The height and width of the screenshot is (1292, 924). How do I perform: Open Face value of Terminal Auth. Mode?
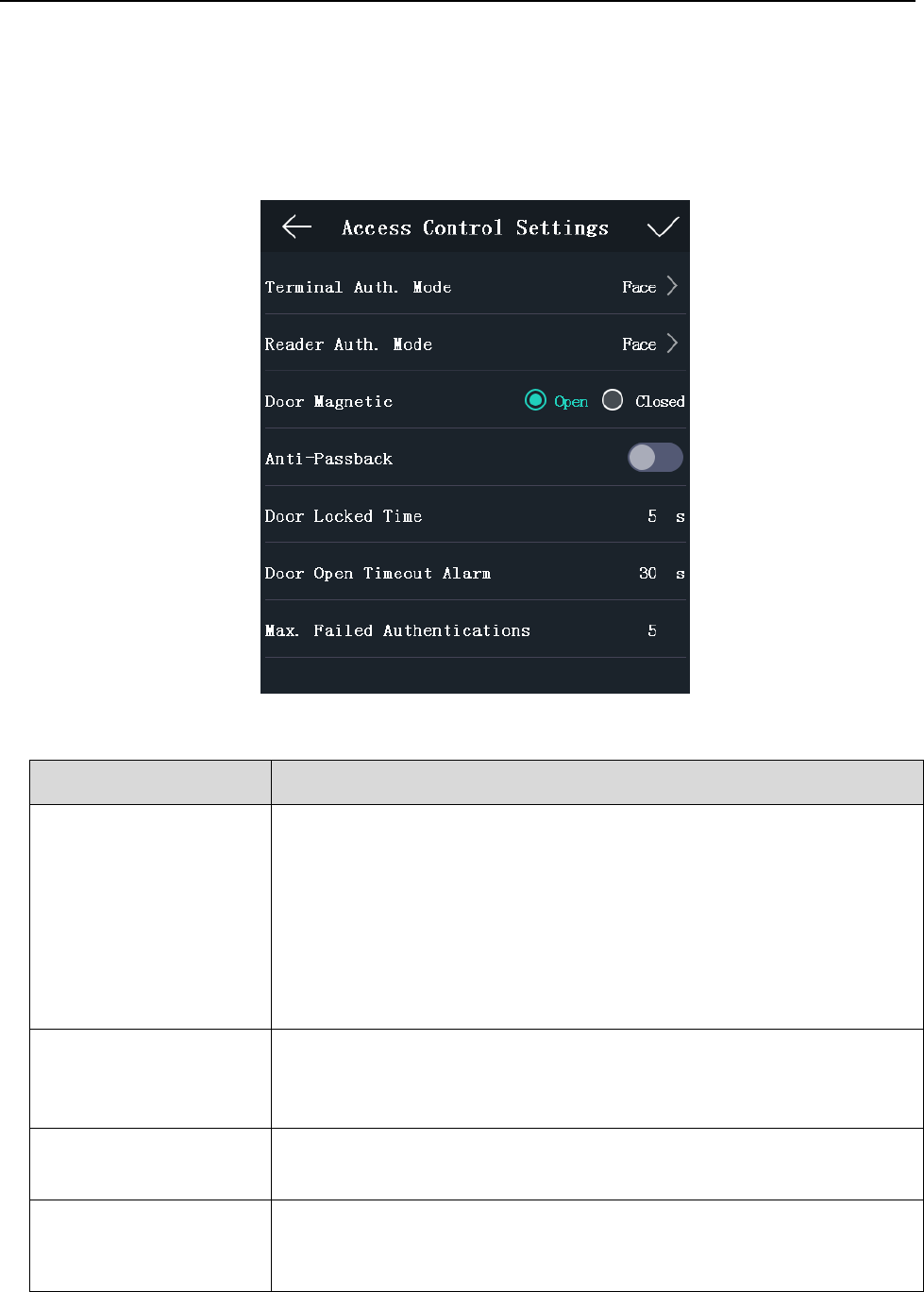click(x=639, y=287)
